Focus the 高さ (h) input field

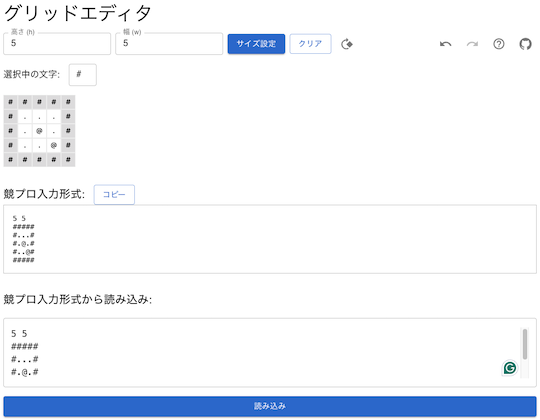click(57, 44)
